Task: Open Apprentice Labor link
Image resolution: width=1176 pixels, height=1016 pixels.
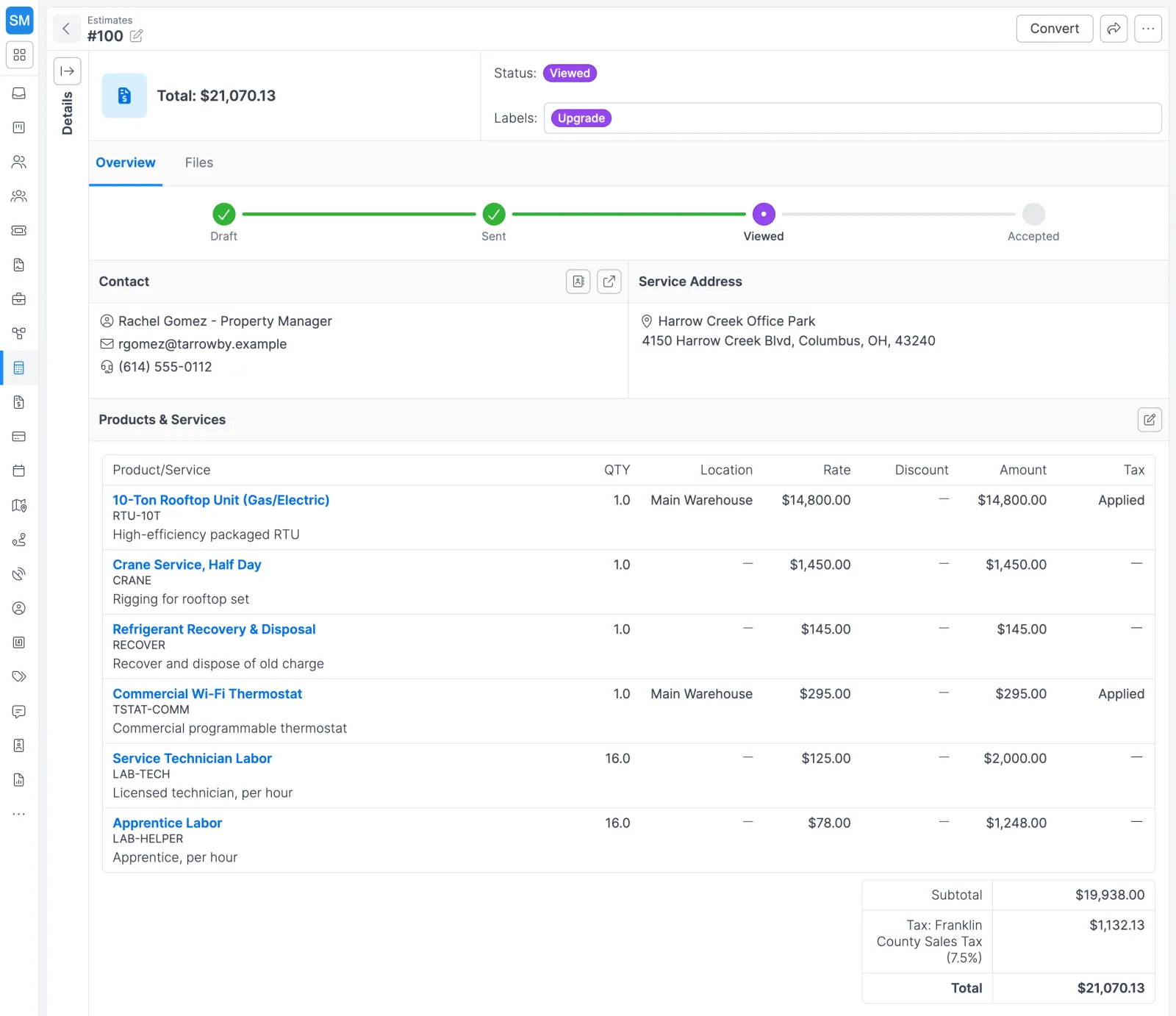Action: (167, 823)
